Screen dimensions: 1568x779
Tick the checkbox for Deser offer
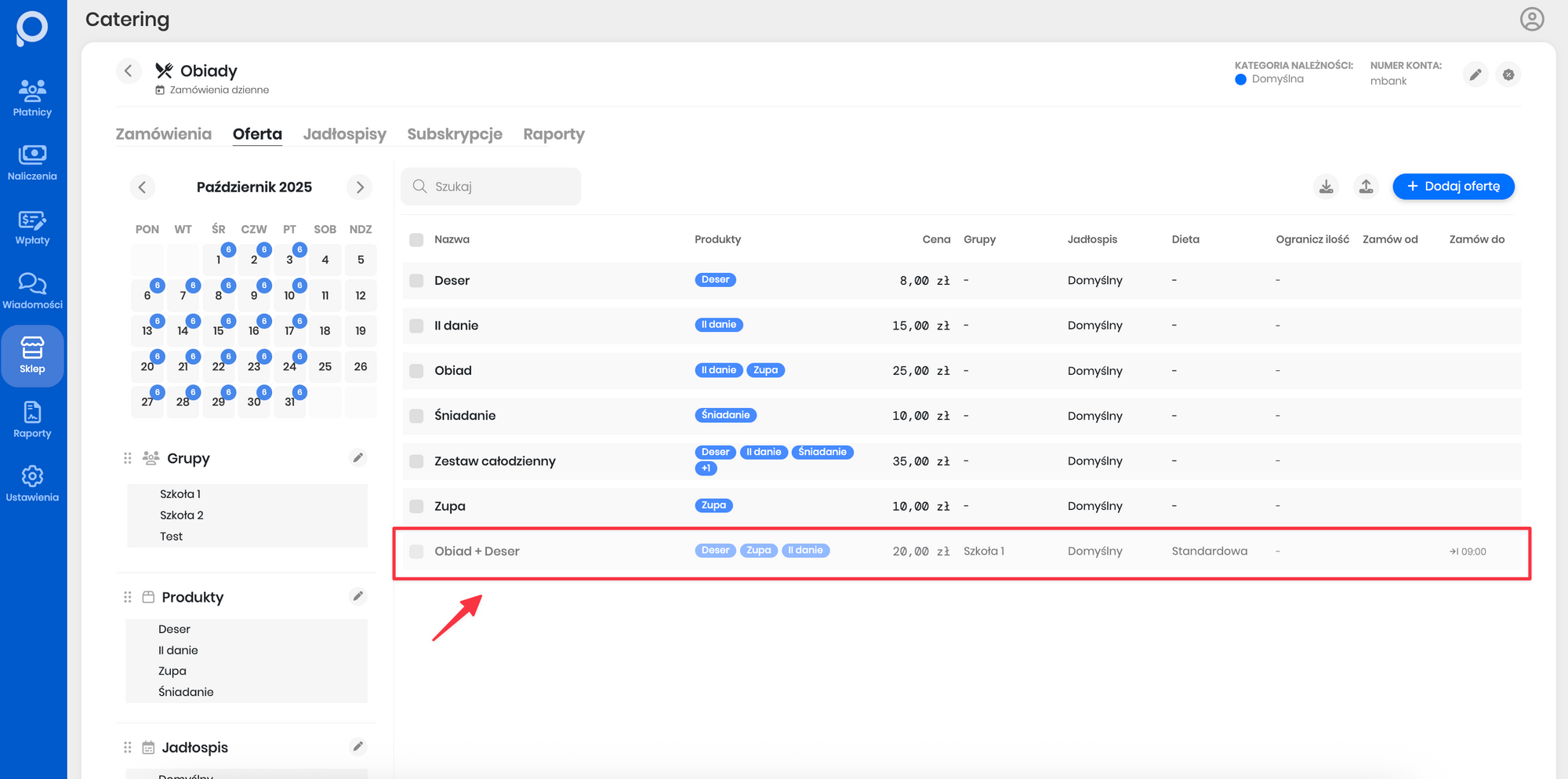(416, 281)
